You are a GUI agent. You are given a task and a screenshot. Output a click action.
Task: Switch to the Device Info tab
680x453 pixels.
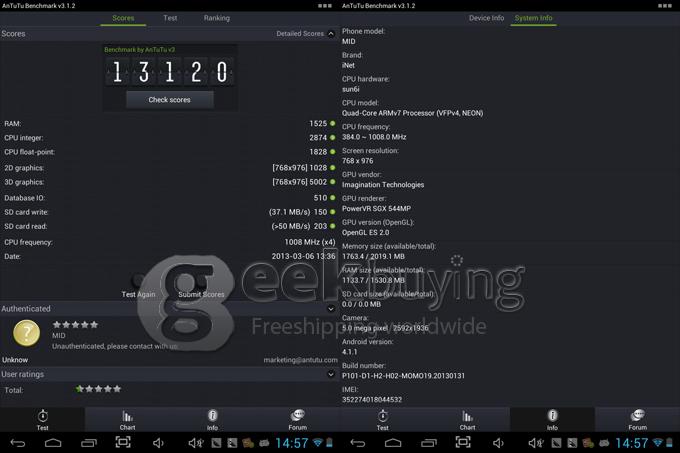[486, 18]
